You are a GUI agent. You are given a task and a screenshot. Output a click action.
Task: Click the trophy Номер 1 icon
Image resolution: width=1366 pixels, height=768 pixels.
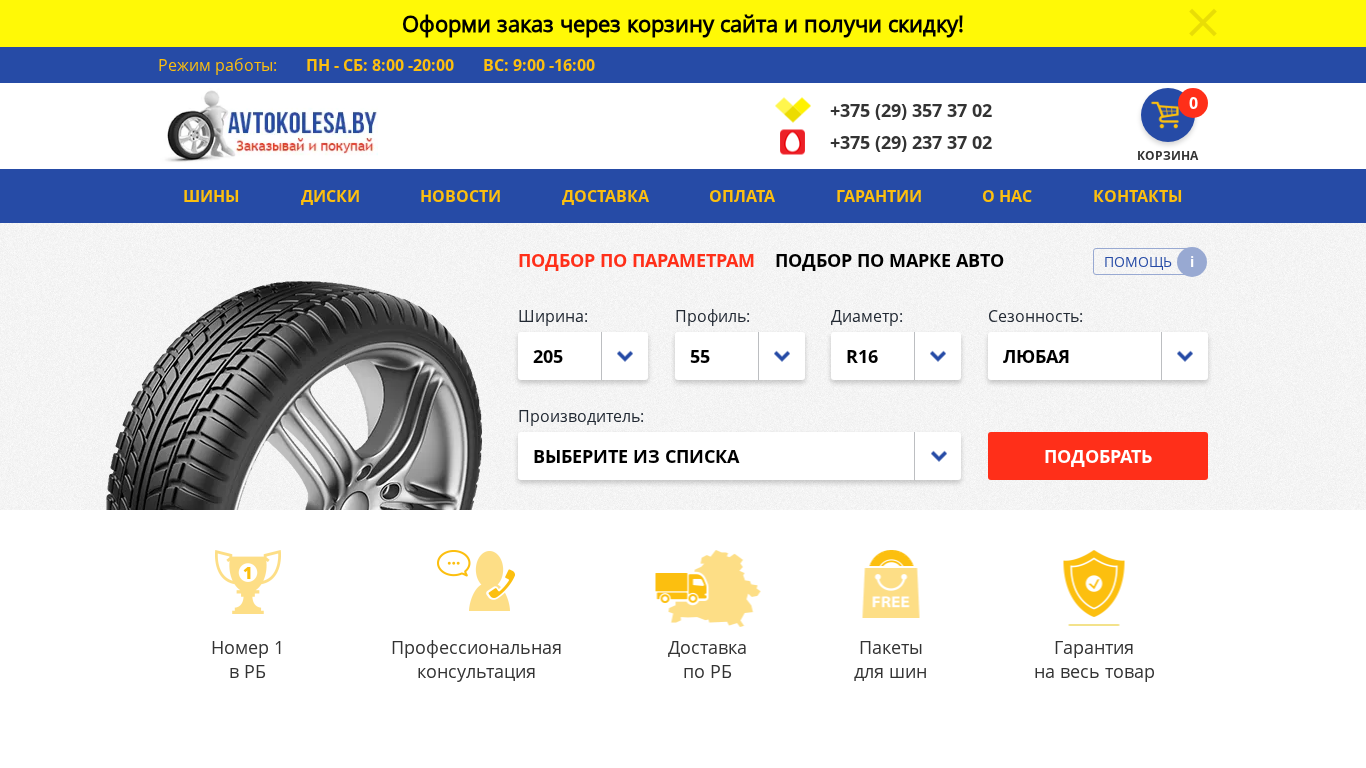click(x=248, y=581)
